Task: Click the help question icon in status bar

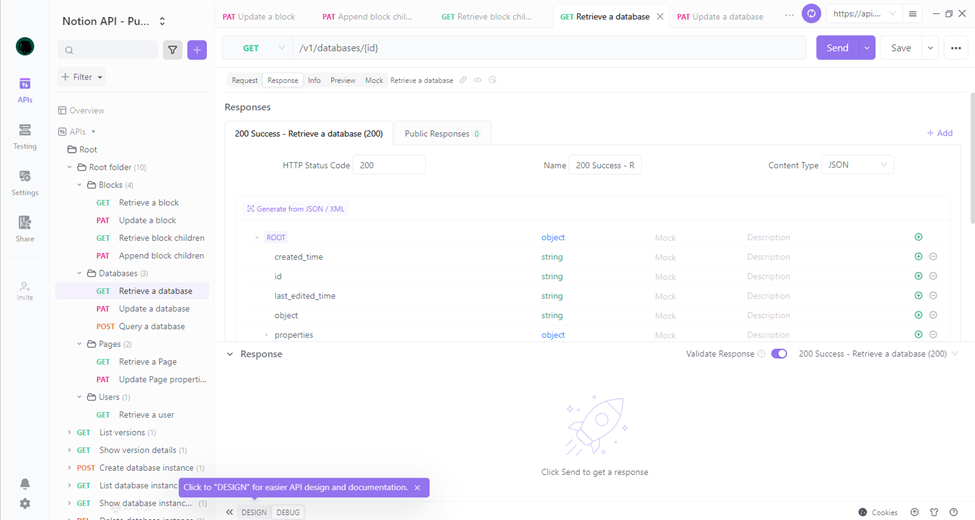Action: 953,512
